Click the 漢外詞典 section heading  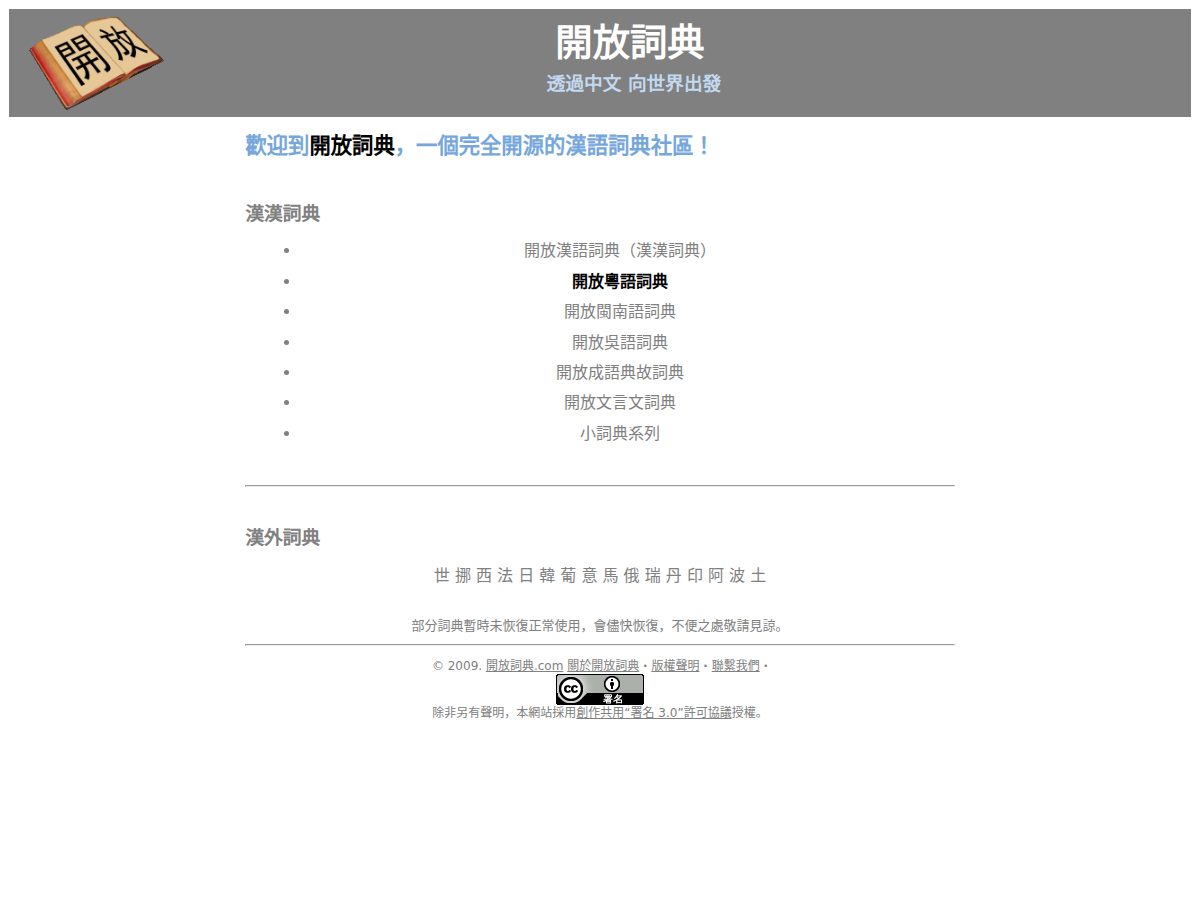(x=283, y=537)
